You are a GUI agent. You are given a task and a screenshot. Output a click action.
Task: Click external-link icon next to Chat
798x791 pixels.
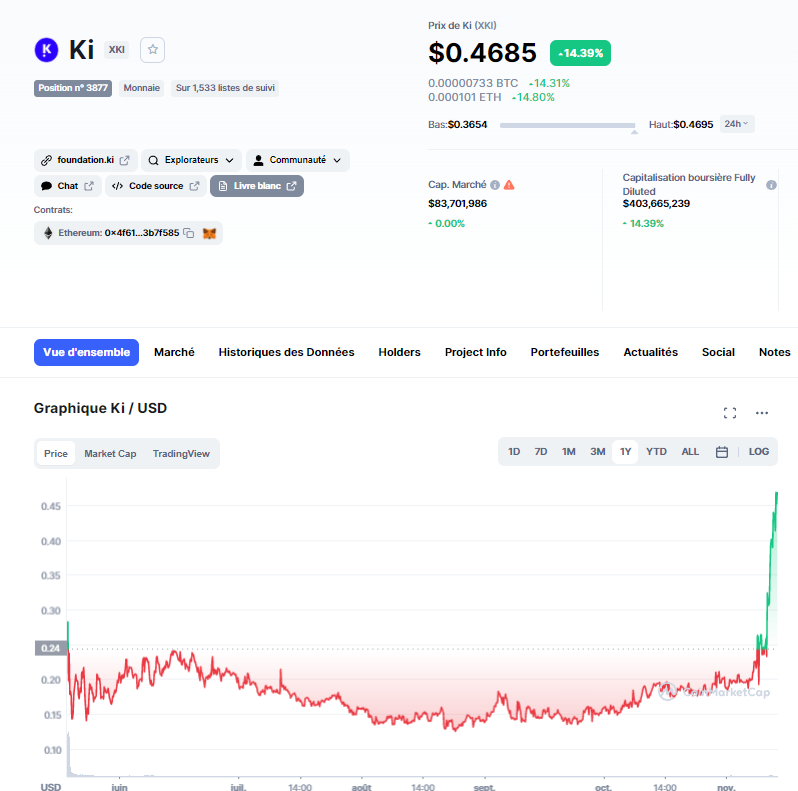pyautogui.click(x=89, y=186)
